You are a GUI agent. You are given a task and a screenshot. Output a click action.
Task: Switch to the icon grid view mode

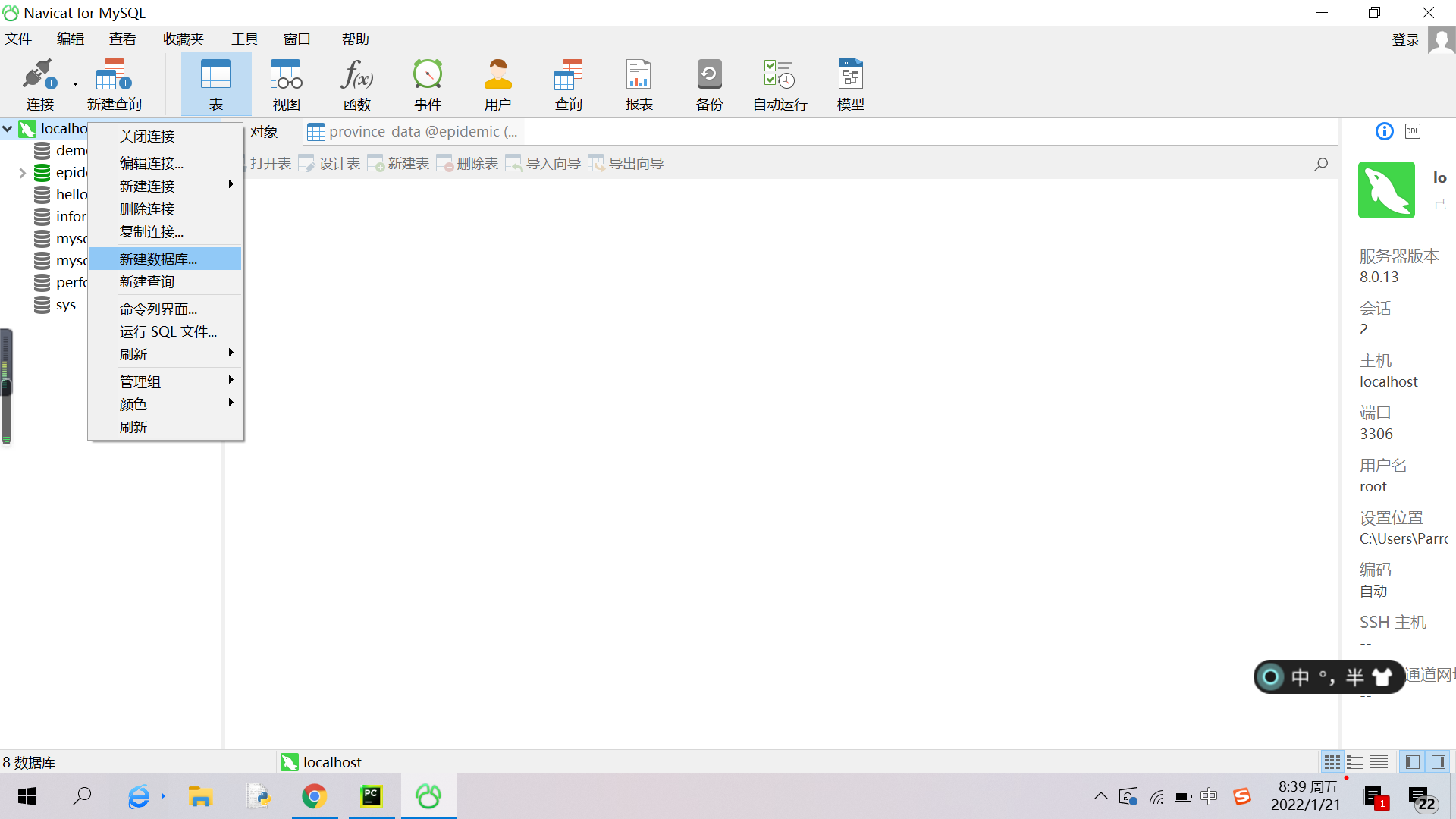coord(1332,761)
